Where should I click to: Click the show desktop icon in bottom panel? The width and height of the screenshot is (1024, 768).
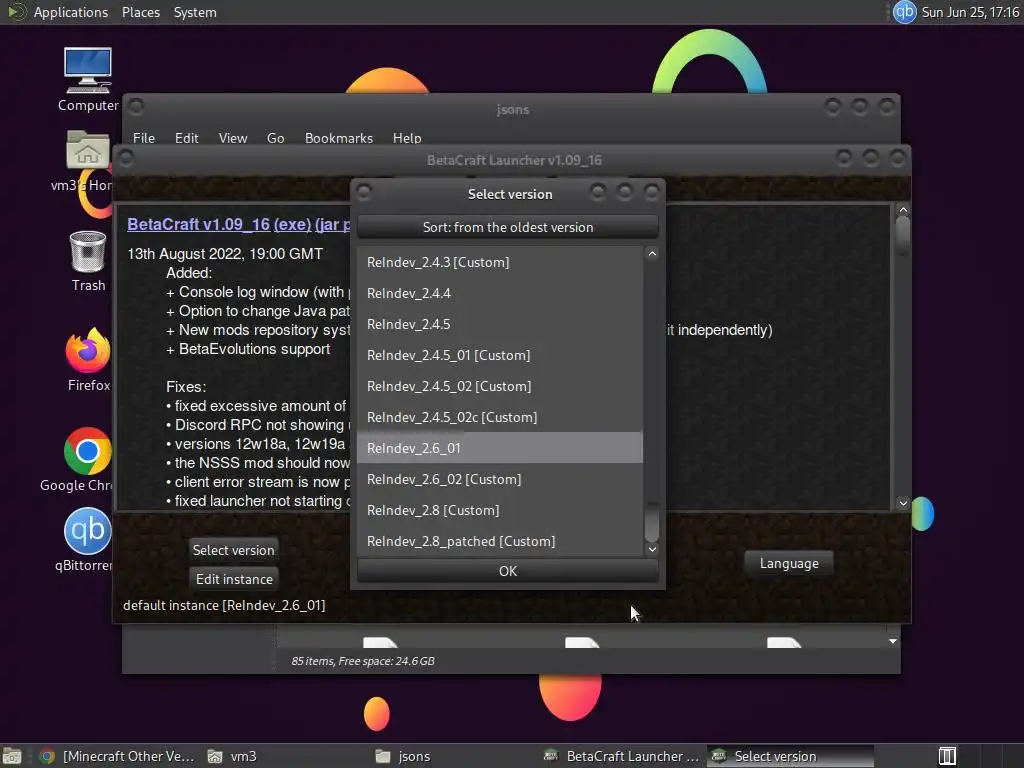(12, 756)
